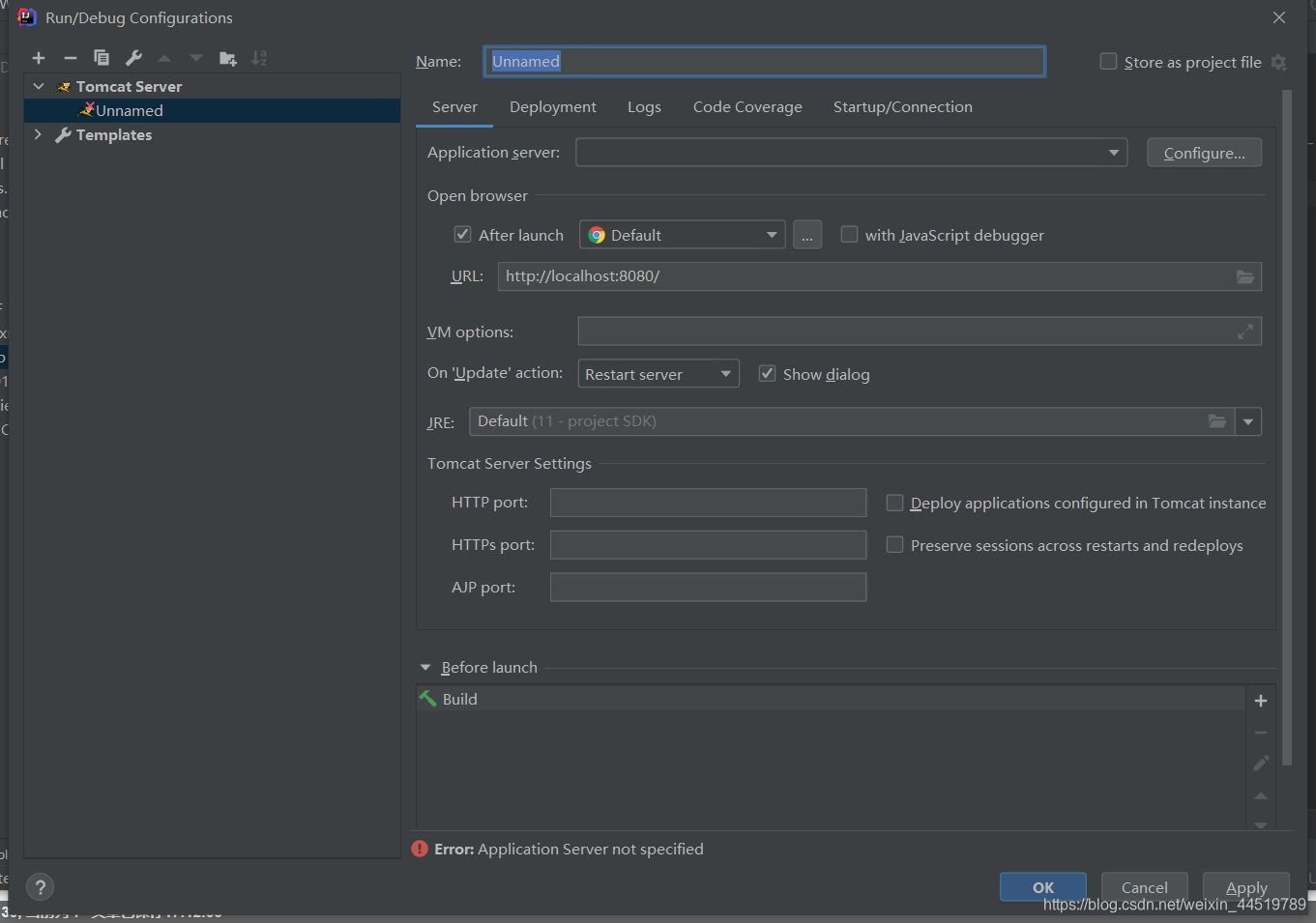Image resolution: width=1316 pixels, height=923 pixels.
Task: Expand Templates tree node
Action: tap(39, 134)
